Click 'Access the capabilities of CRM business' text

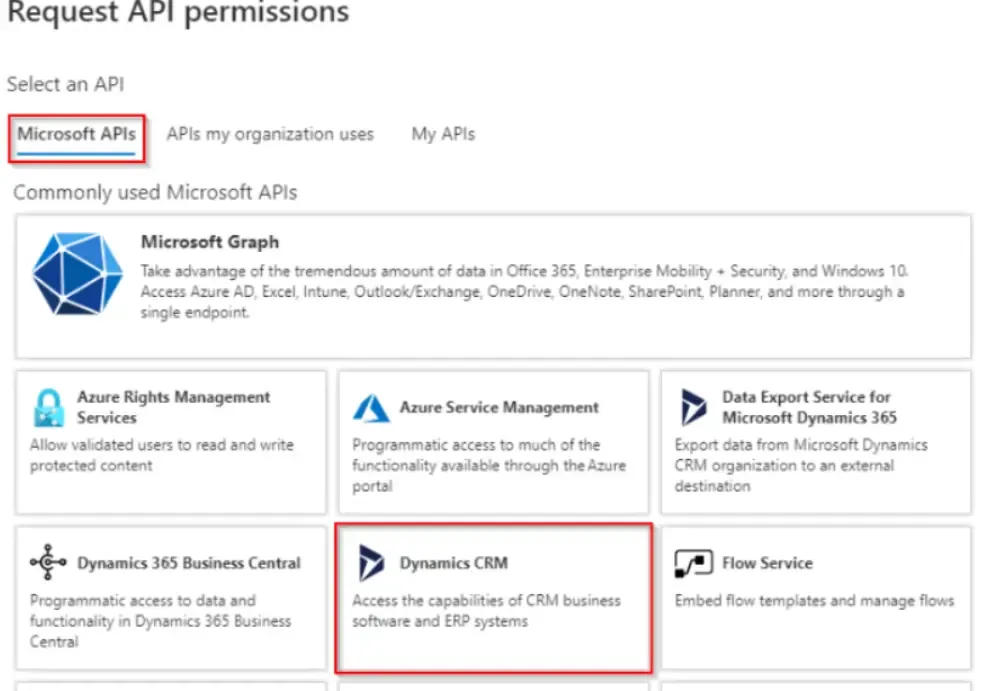(x=487, y=601)
